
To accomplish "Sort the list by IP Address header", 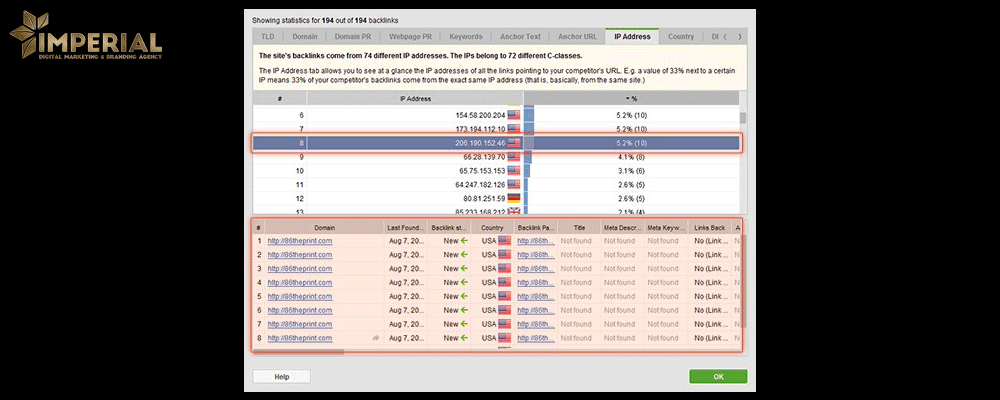I will pyautogui.click(x=415, y=99).
